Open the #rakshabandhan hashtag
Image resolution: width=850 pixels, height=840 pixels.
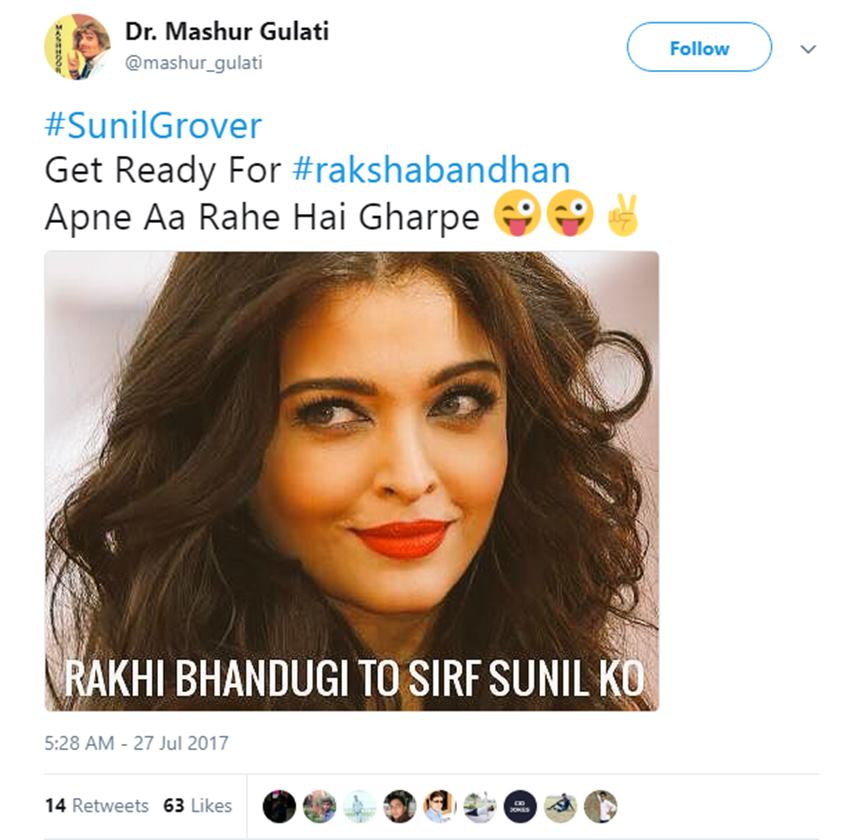(431, 169)
